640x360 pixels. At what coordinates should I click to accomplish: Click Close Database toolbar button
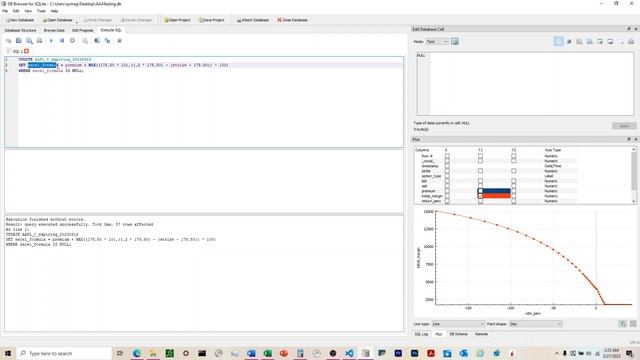[x=292, y=20]
